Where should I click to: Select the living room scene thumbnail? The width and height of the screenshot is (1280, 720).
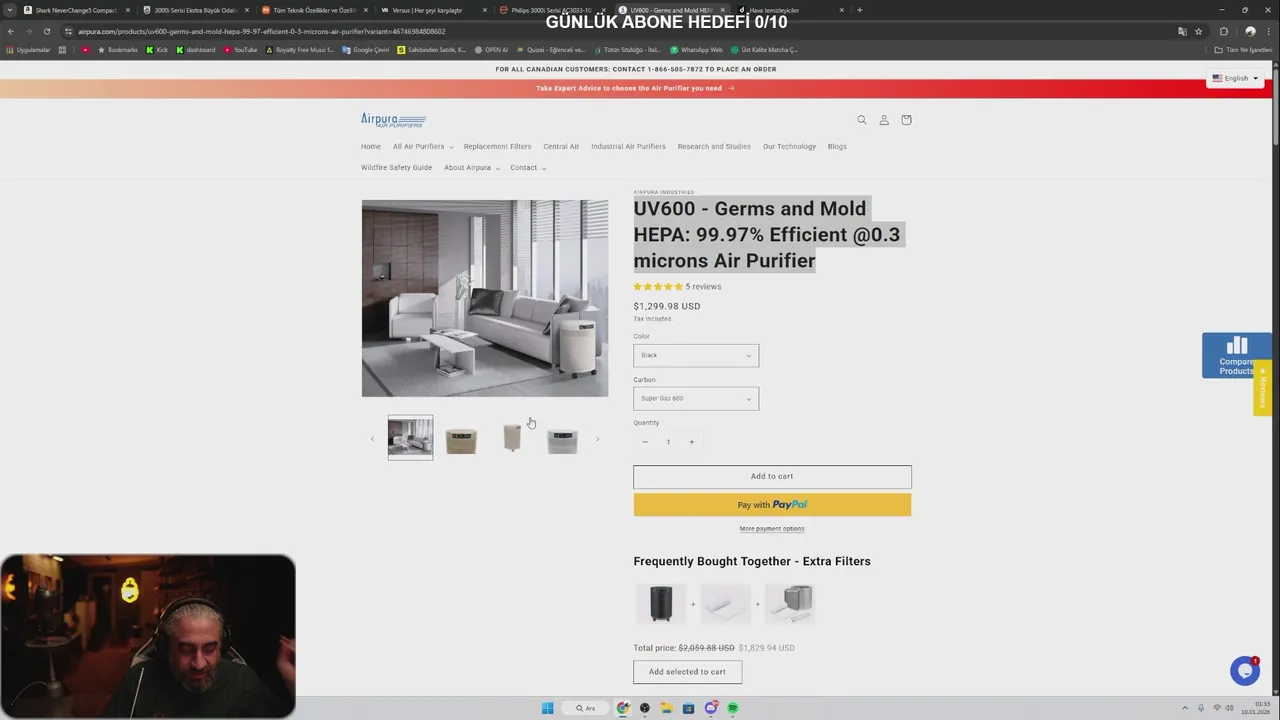click(410, 438)
